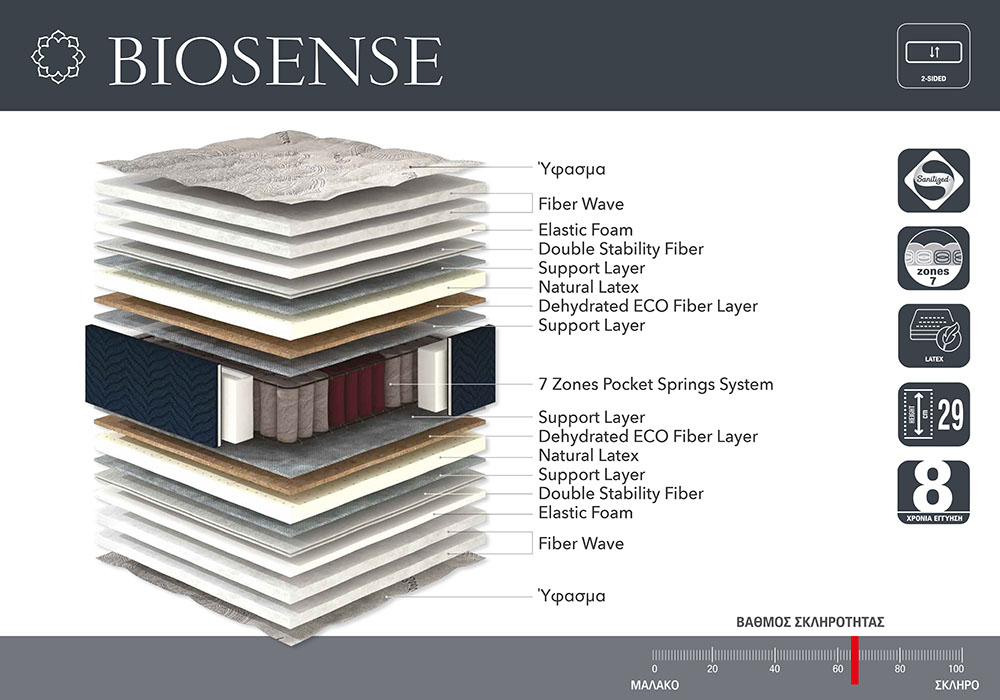
Task: Select the lower Elastic Foam label
Action: point(585,513)
